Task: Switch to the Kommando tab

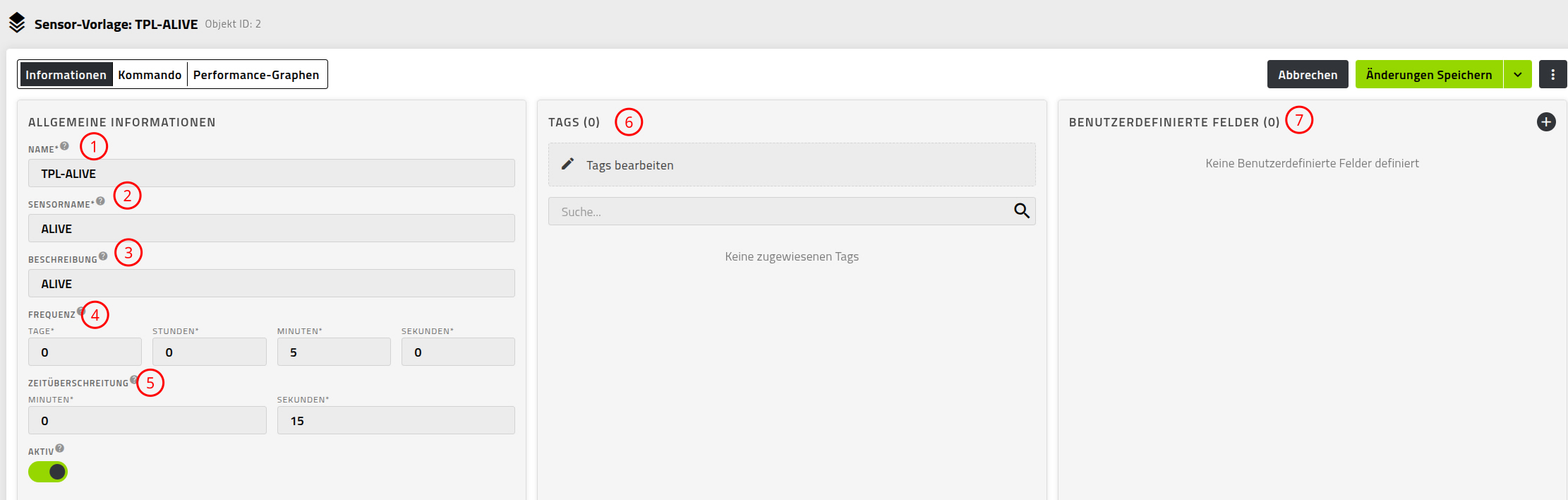Action: tap(150, 75)
